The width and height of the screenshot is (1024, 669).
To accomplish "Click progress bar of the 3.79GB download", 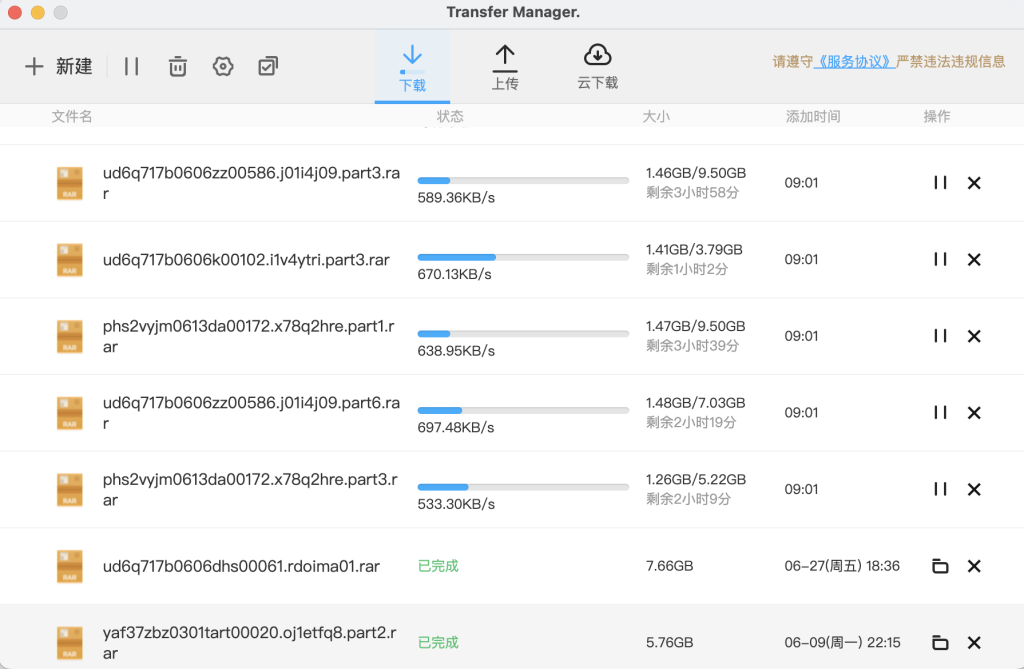I will click(523, 257).
